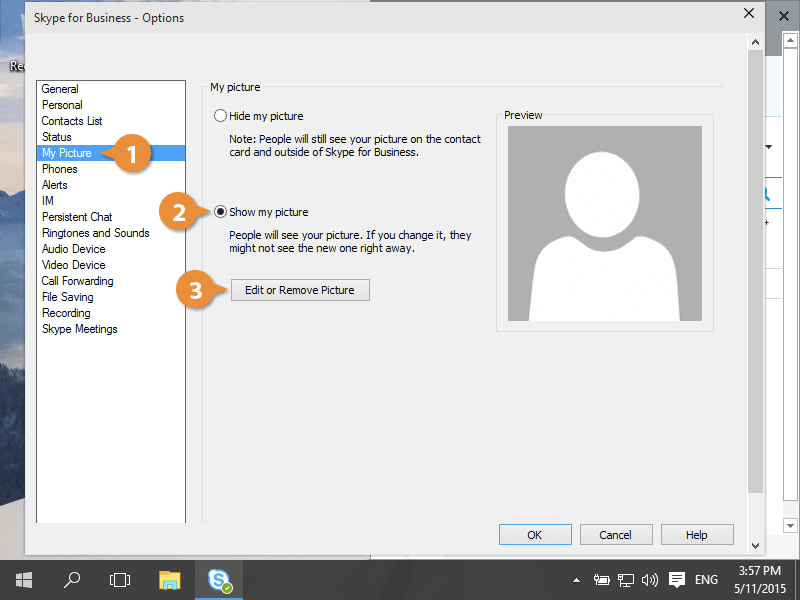800x600 pixels.
Task: Click the Edit or Remove Picture button
Action: (x=300, y=290)
